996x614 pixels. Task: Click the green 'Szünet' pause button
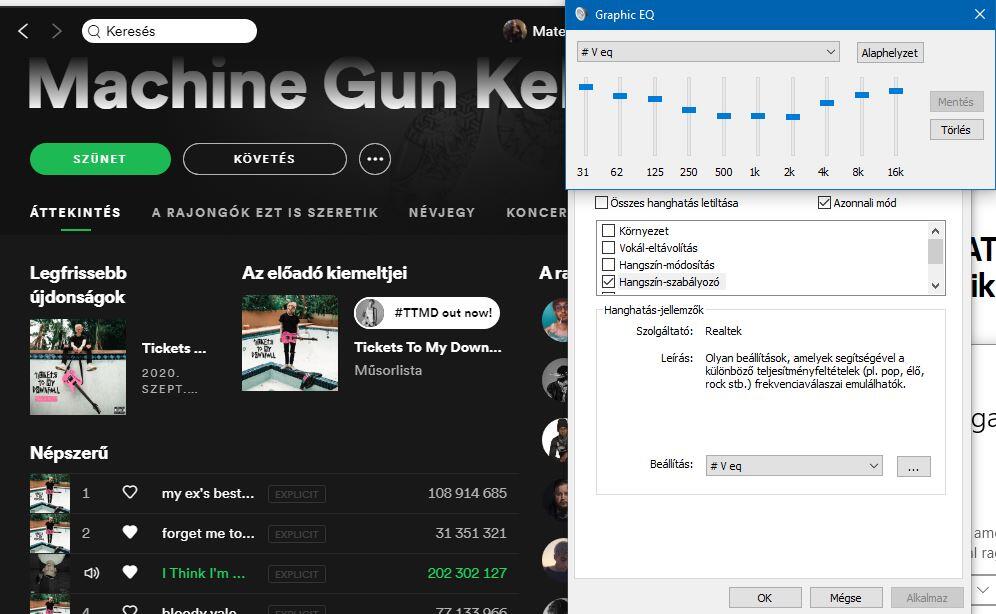[98, 158]
